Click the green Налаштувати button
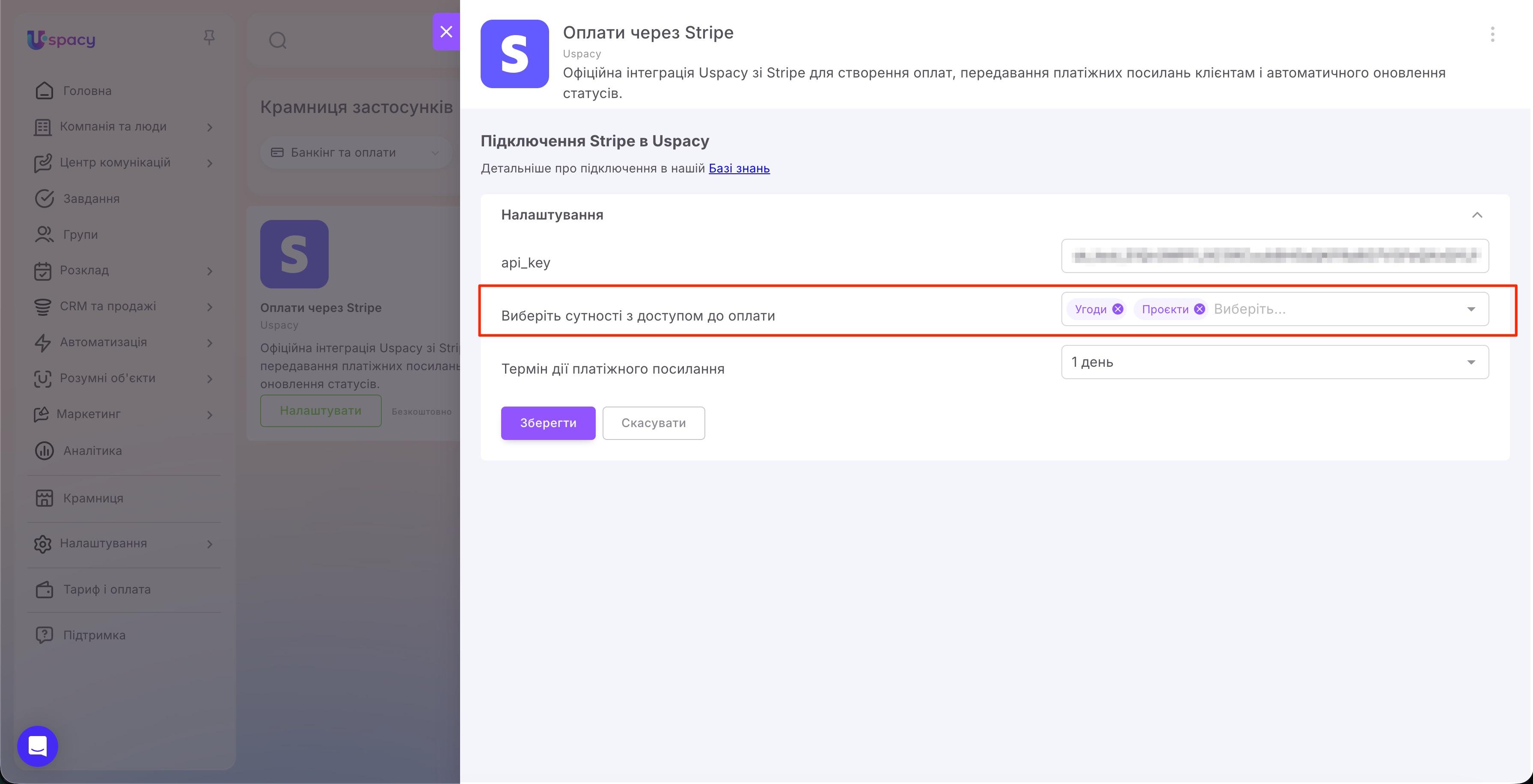 tap(321, 411)
